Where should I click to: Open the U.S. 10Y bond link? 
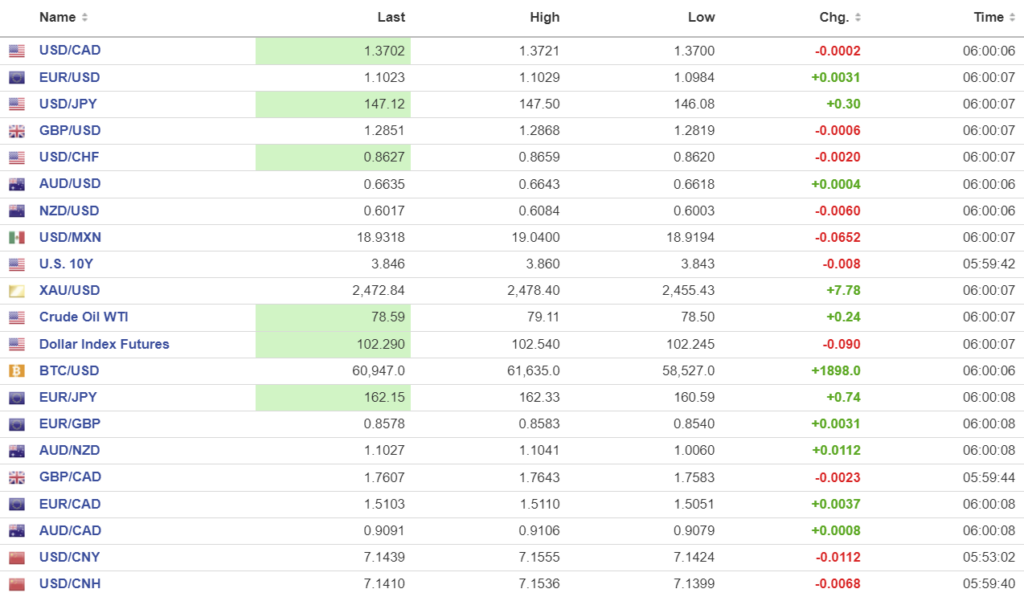67,264
